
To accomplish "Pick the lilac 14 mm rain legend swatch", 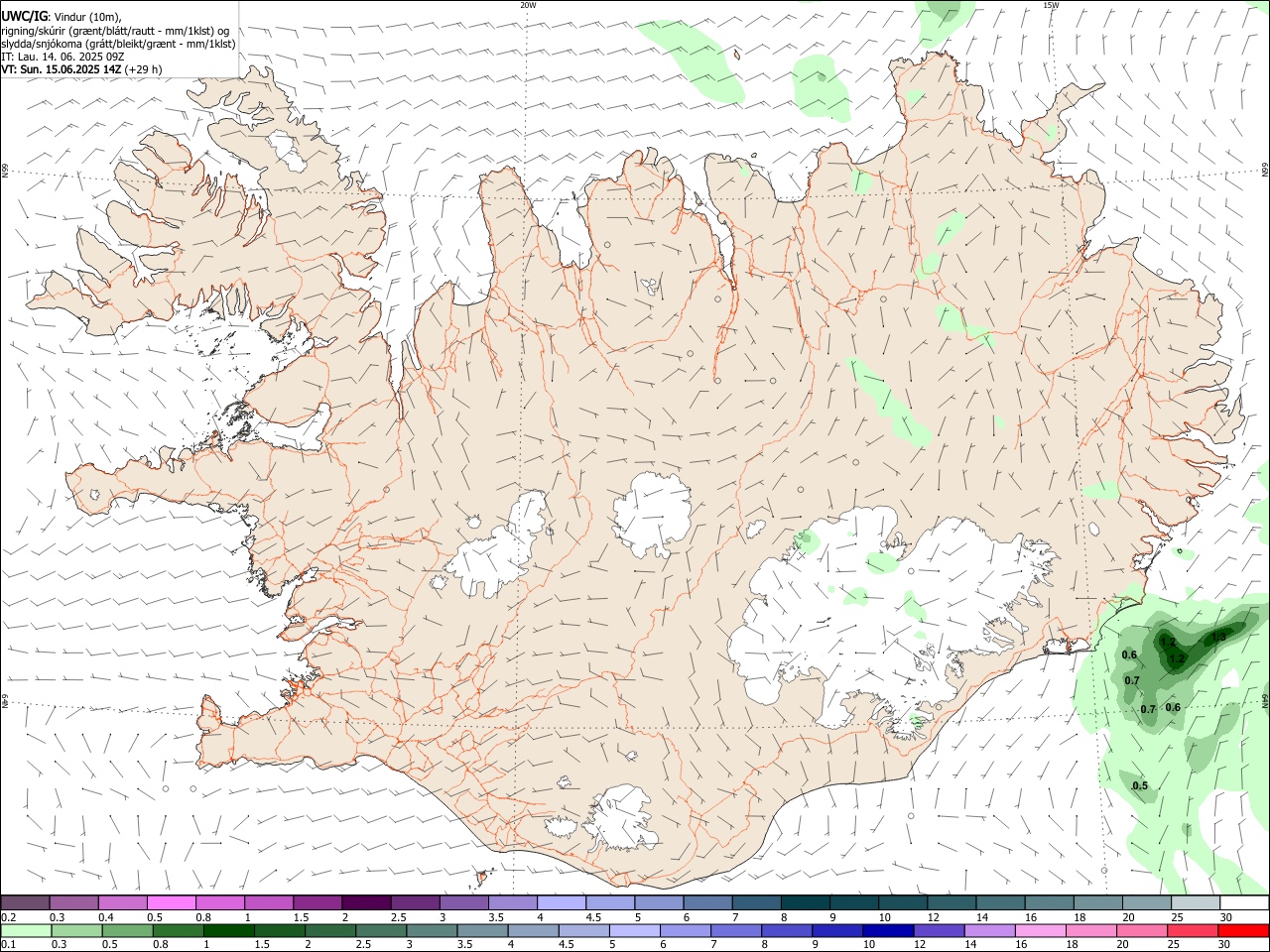I will point(988,930).
